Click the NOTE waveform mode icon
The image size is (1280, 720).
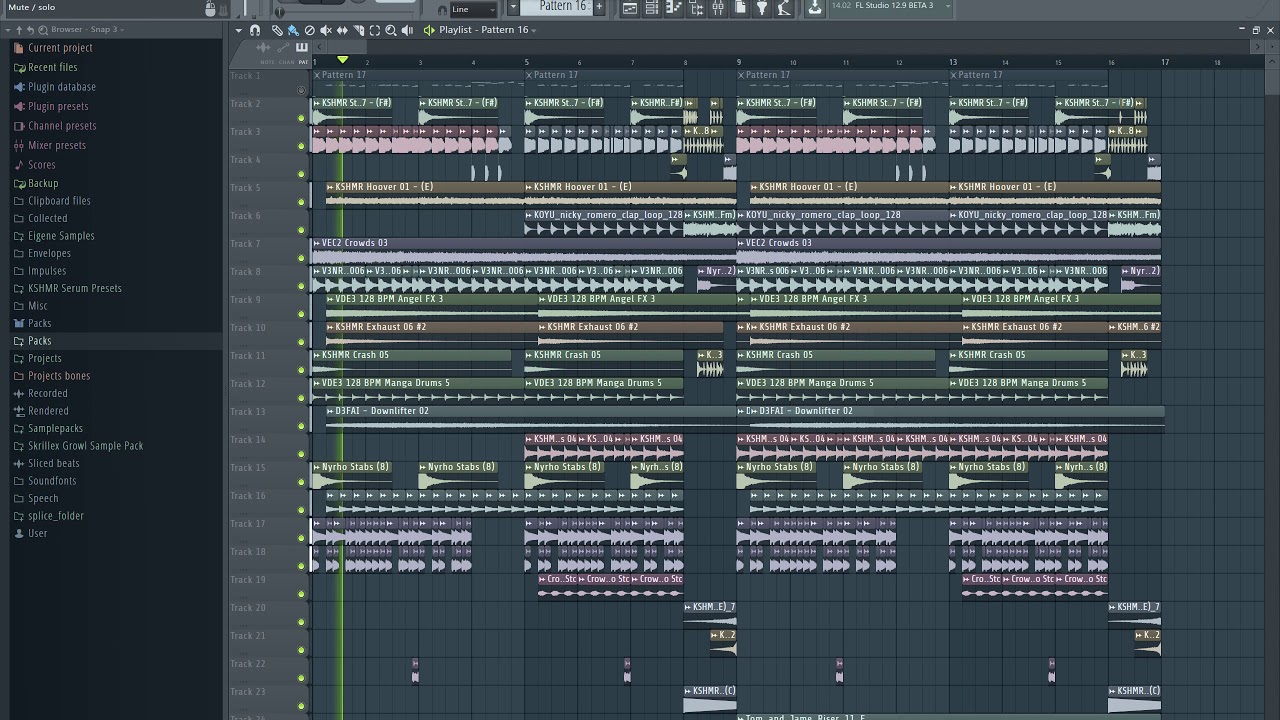point(265,48)
